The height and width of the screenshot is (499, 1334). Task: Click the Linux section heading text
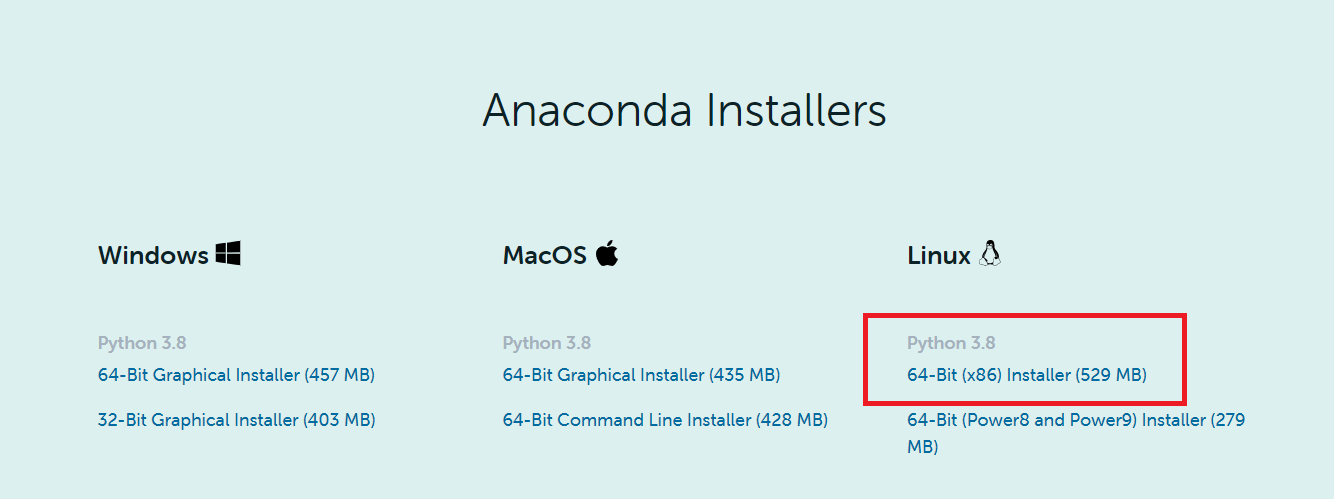point(938,256)
